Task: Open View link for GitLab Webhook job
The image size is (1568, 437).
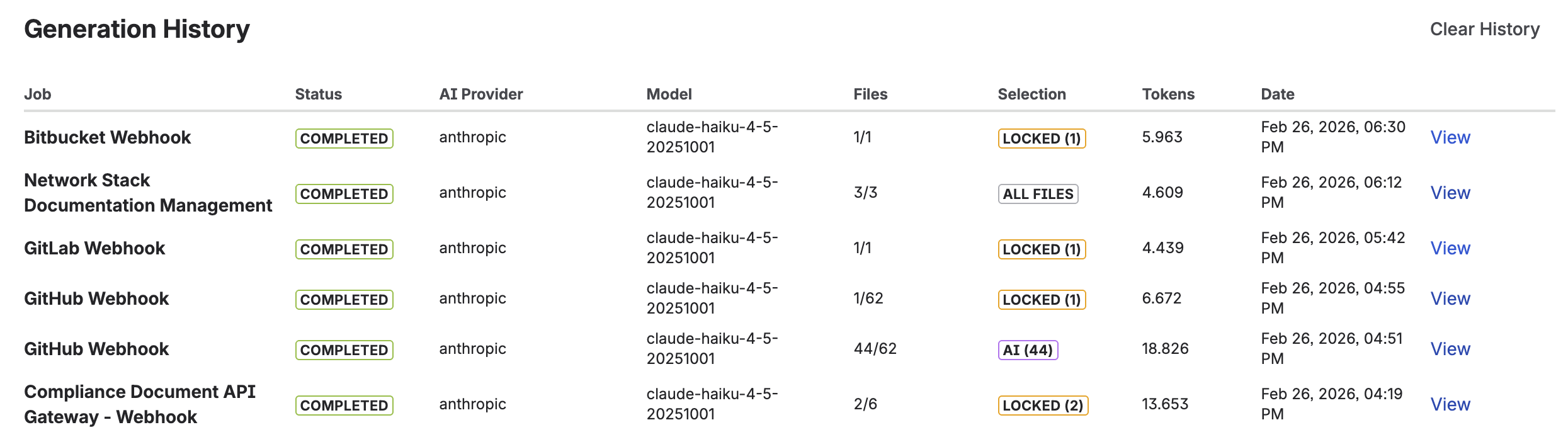Action: tap(1450, 248)
